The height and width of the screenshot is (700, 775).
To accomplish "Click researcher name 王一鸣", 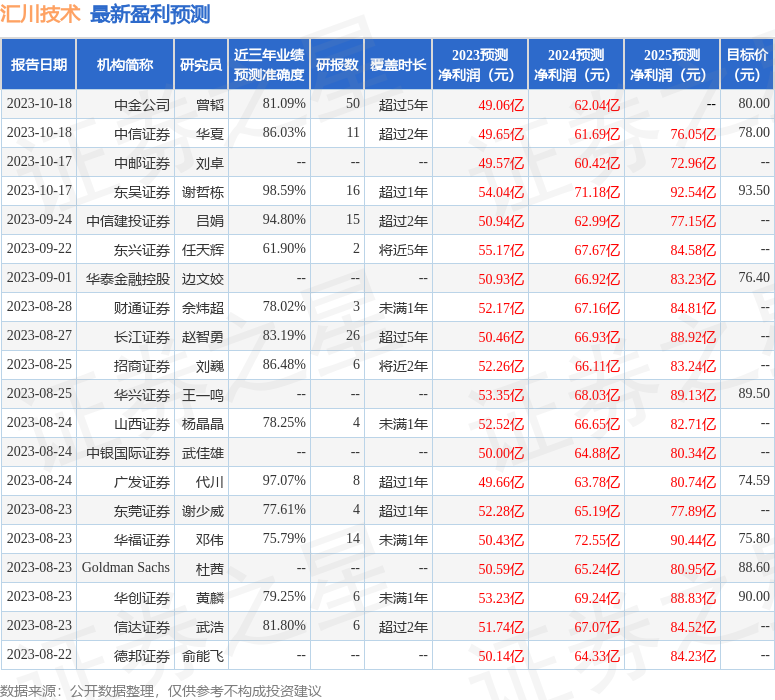I will (x=203, y=395).
